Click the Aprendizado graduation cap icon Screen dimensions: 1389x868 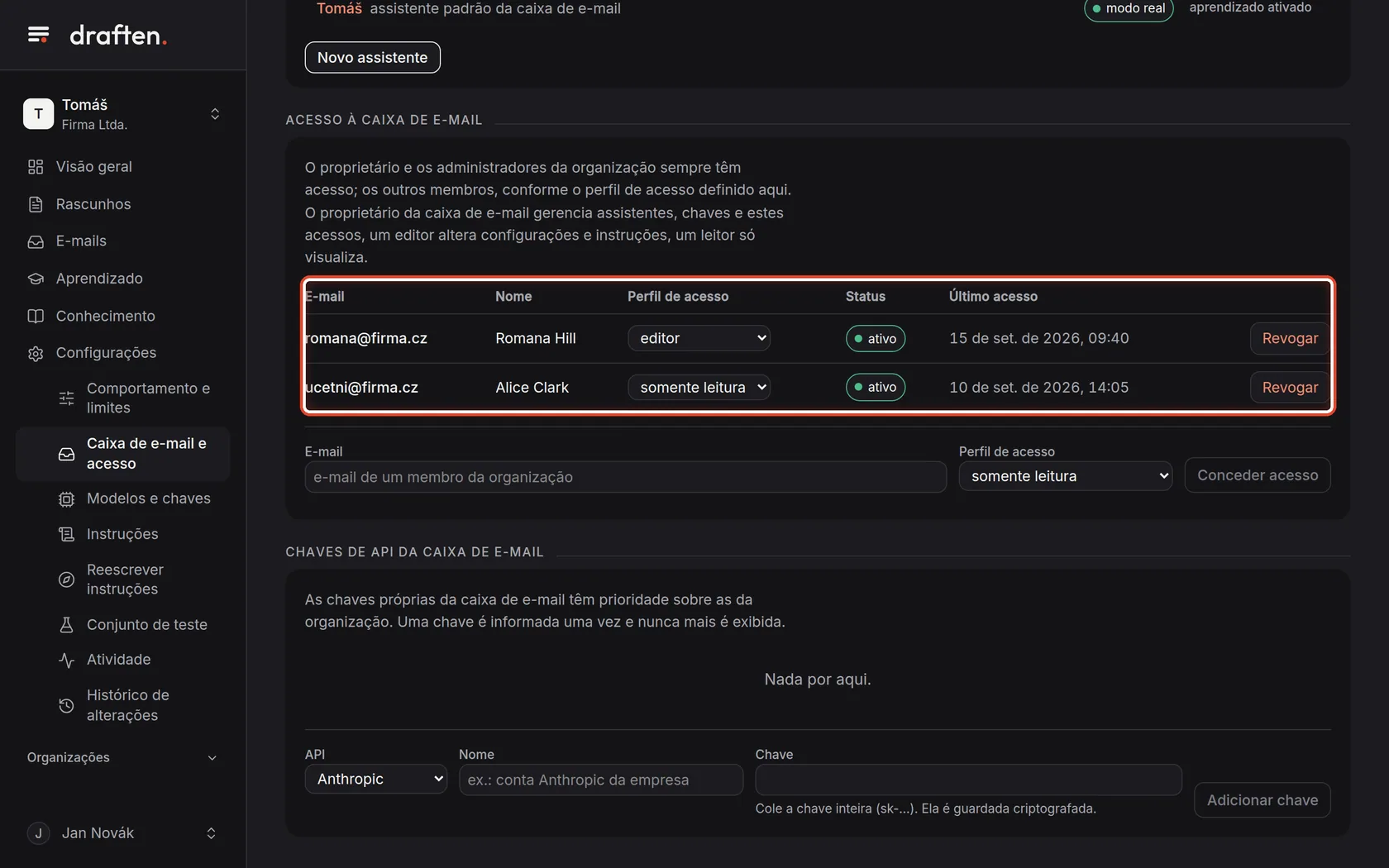point(36,279)
